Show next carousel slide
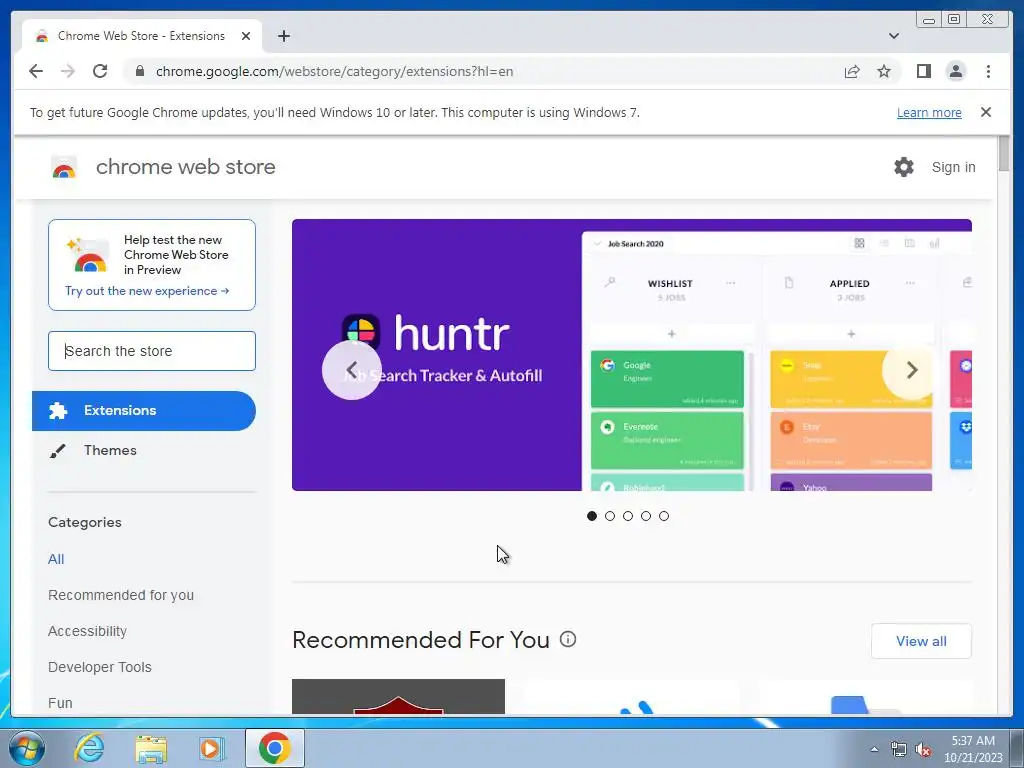Screen dimensions: 1024x768 912,370
